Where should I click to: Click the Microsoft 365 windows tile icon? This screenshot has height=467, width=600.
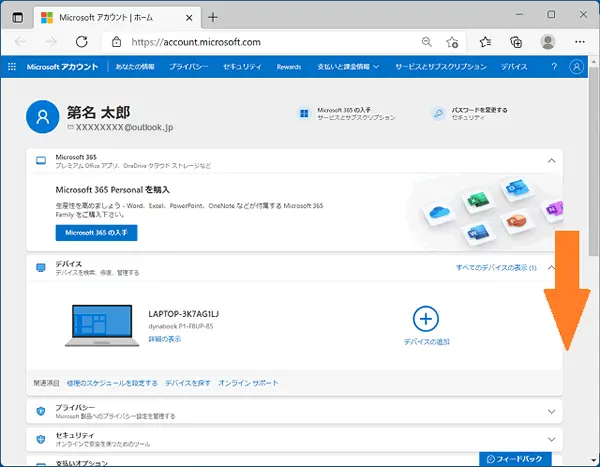pyautogui.click(x=304, y=114)
